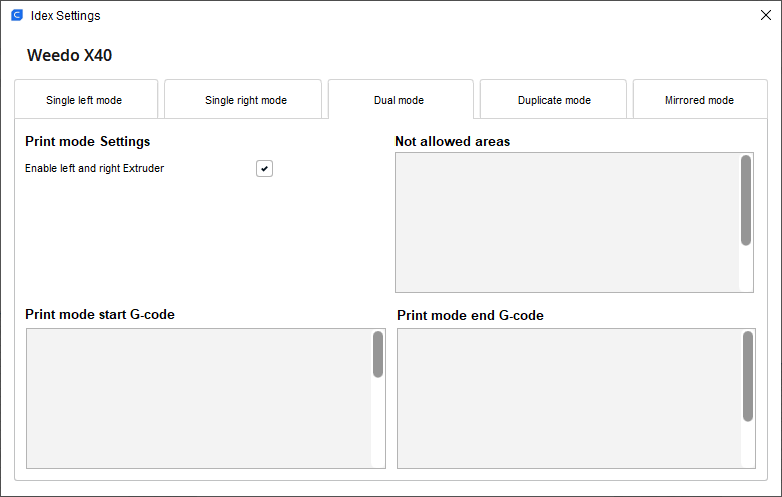Click scrollbar track below start G-code thumb
Screen dimensions: 782x497
tap(378, 422)
